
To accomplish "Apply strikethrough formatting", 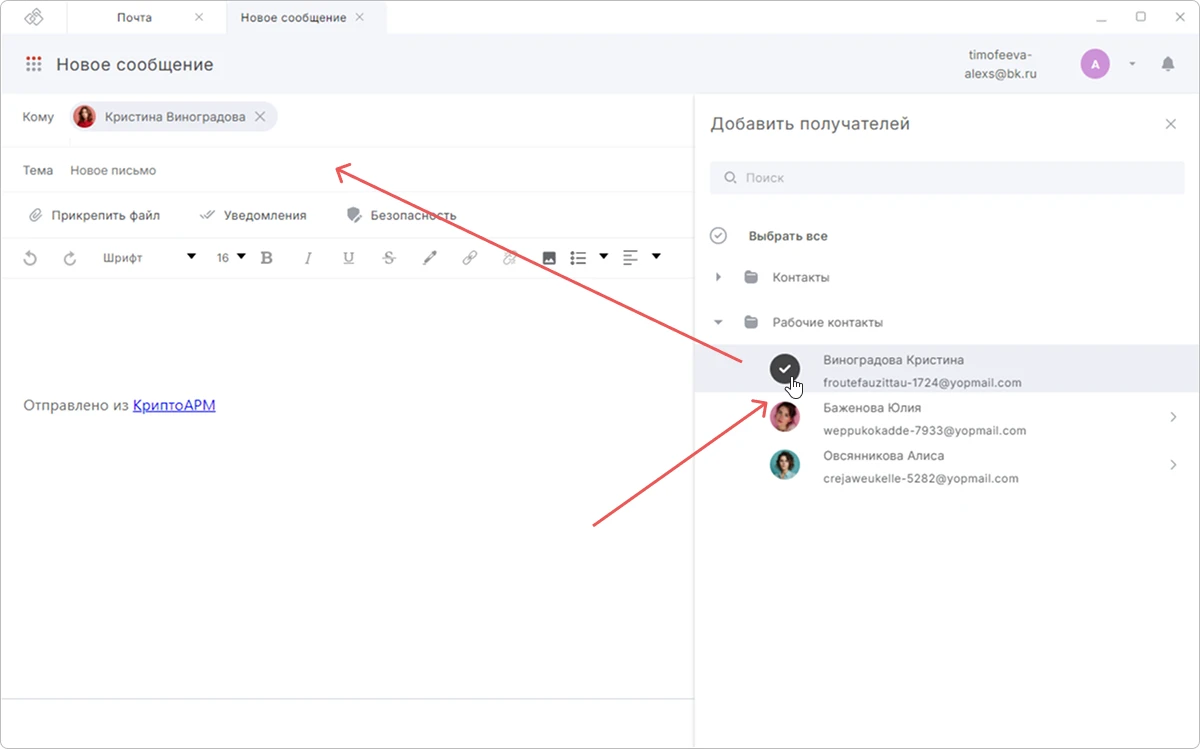I will coord(389,258).
